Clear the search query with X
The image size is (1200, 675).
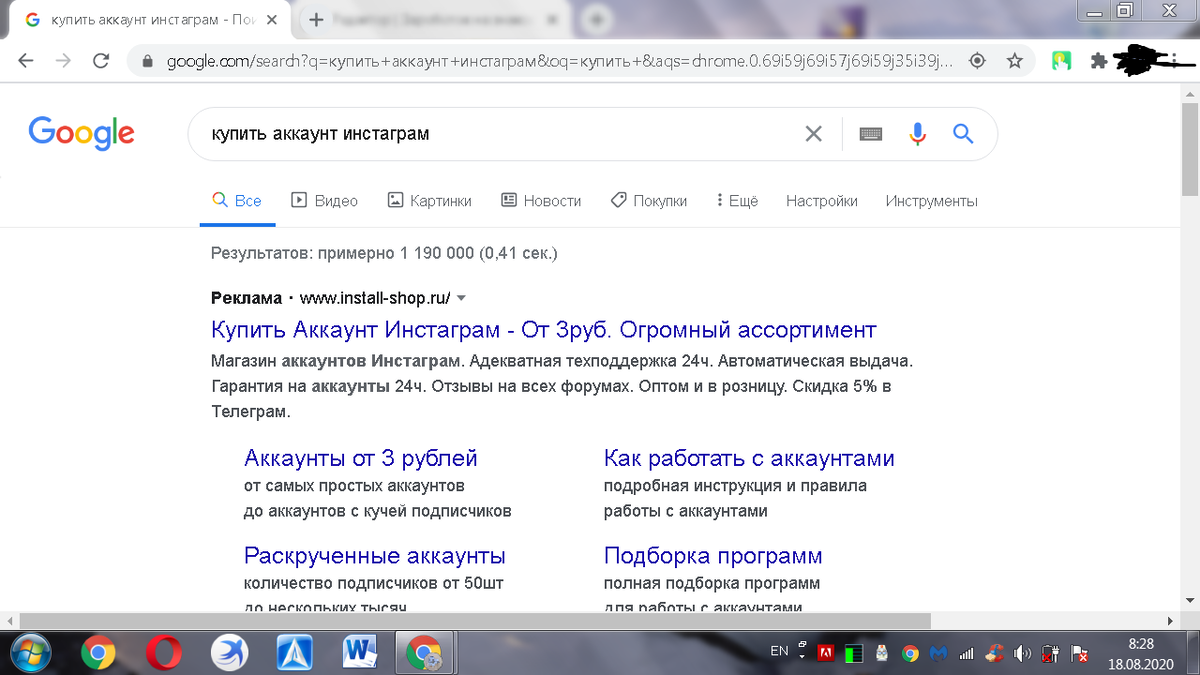[814, 133]
